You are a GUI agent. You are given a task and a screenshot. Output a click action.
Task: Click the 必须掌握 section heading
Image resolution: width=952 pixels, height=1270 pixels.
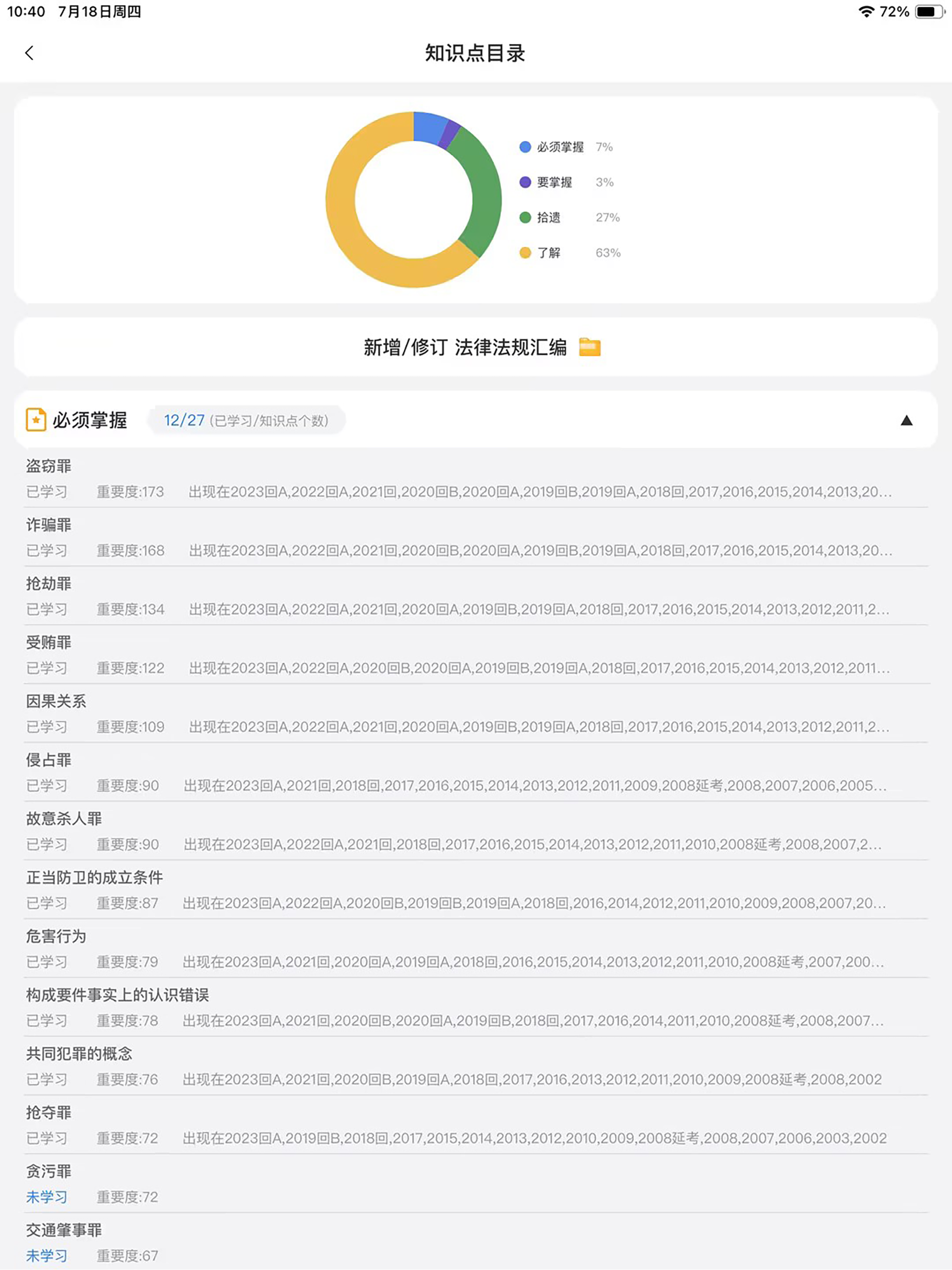[90, 420]
